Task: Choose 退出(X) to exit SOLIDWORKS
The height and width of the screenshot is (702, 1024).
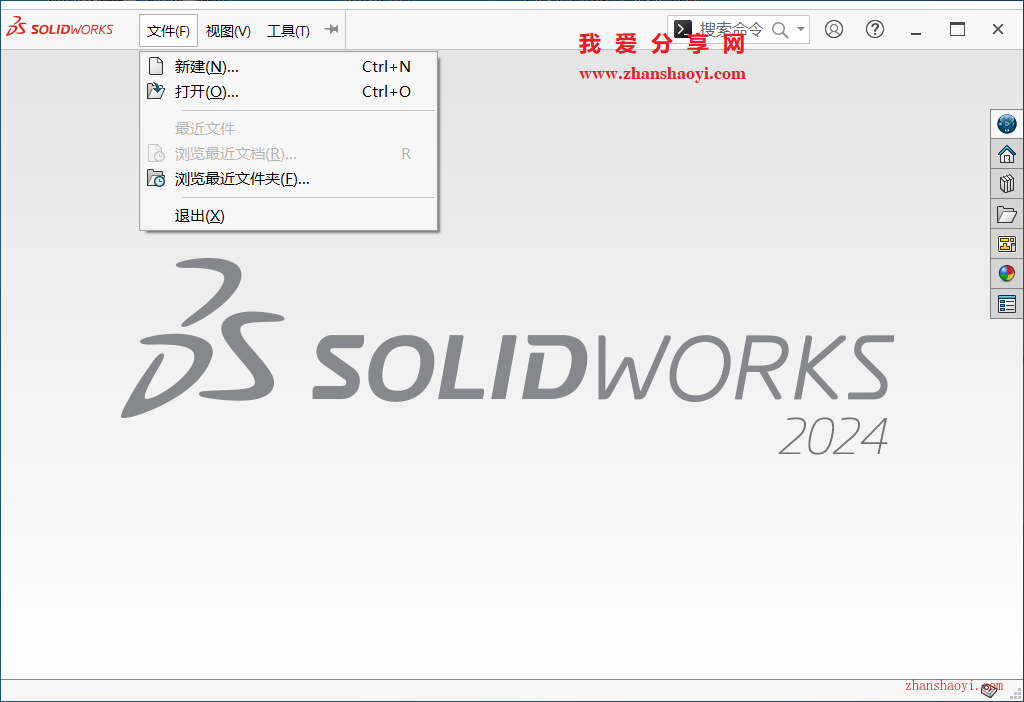Action: pyautogui.click(x=288, y=215)
